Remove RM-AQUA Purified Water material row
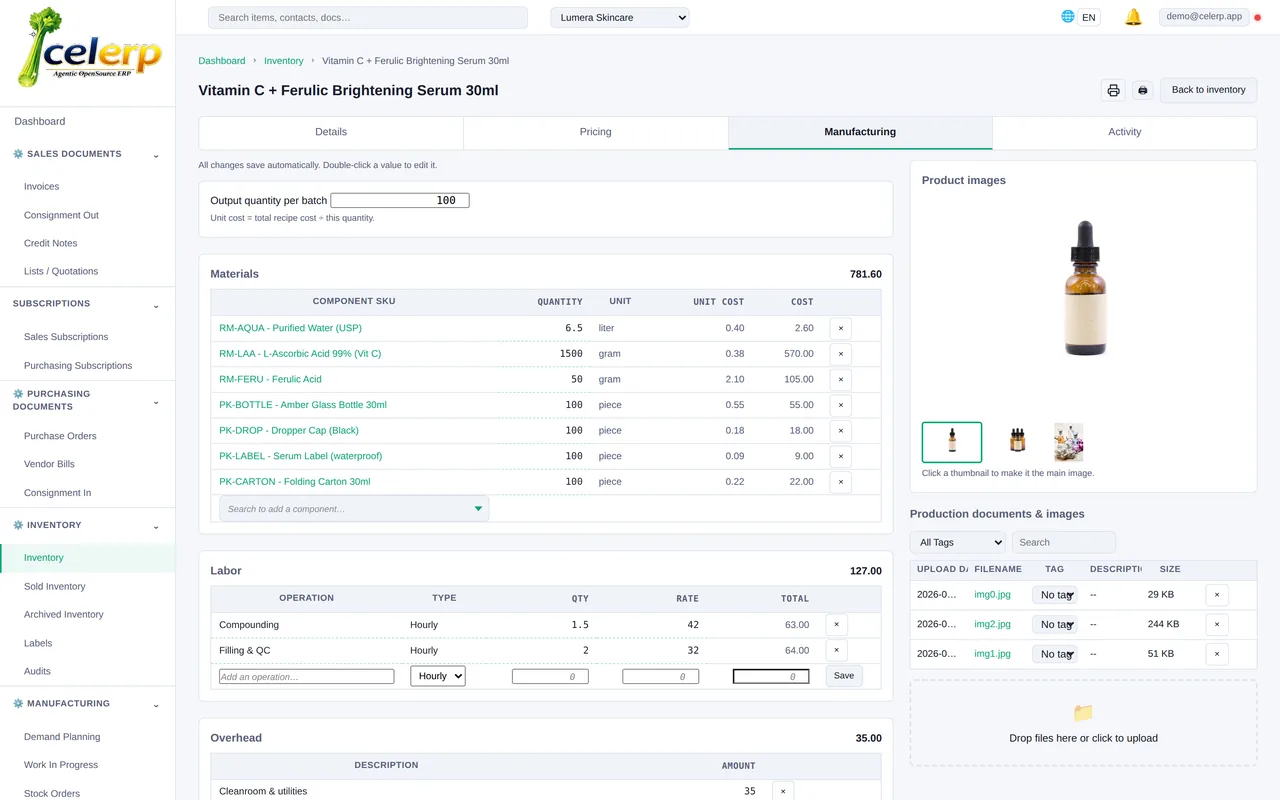The width and height of the screenshot is (1280, 800). [841, 328]
